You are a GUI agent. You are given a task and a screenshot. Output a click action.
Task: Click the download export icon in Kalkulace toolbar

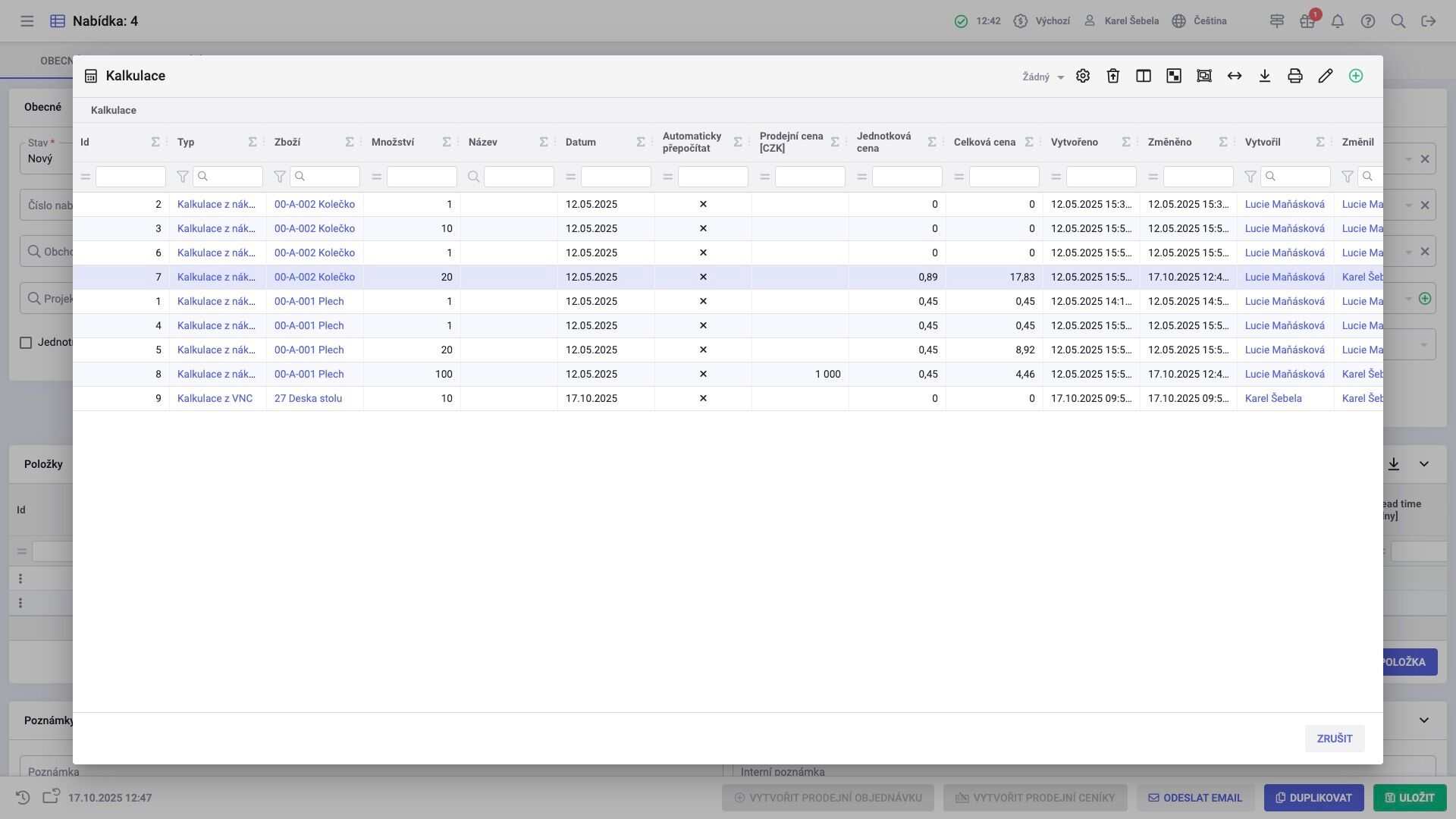(1264, 76)
